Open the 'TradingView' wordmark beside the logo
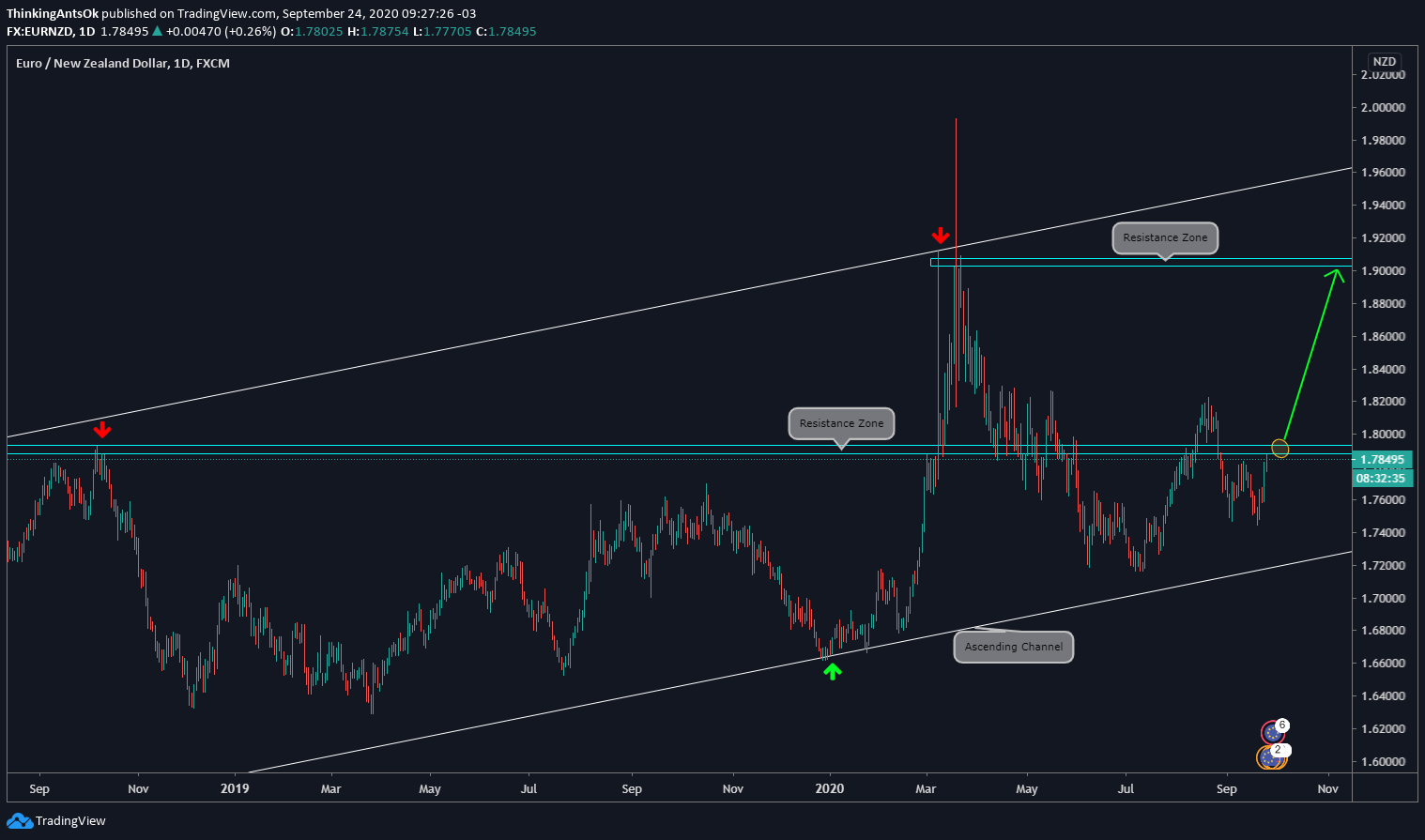The image size is (1425, 840). coord(70,821)
